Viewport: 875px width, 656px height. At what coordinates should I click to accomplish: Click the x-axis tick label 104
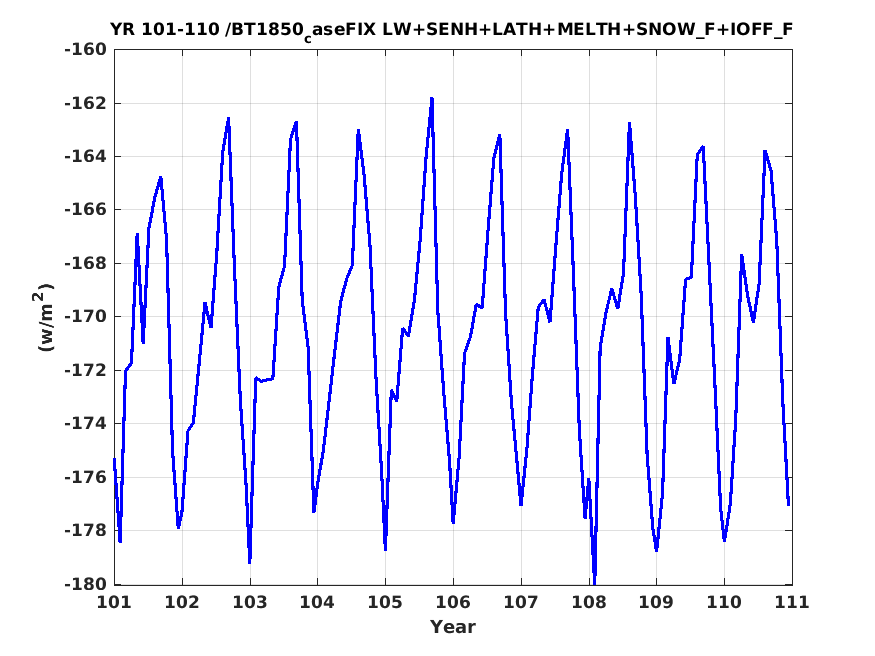pyautogui.click(x=318, y=602)
